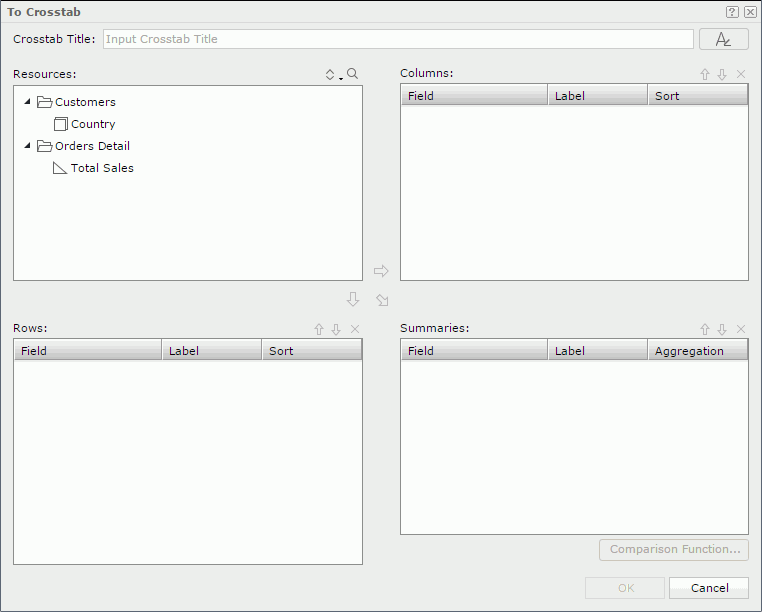Viewport: 762px width, 612px height.
Task: Click the add to Columns right arrow
Action: 381,271
